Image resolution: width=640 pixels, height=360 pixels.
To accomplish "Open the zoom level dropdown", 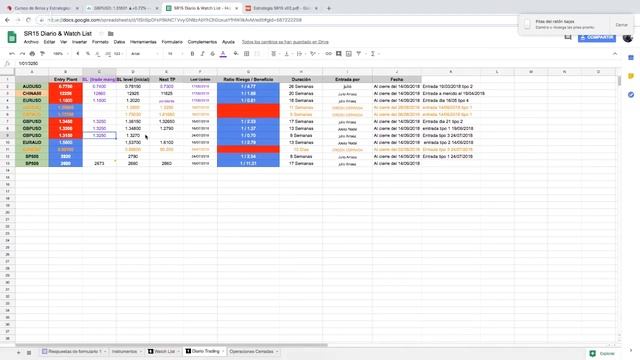I will click(60, 54).
